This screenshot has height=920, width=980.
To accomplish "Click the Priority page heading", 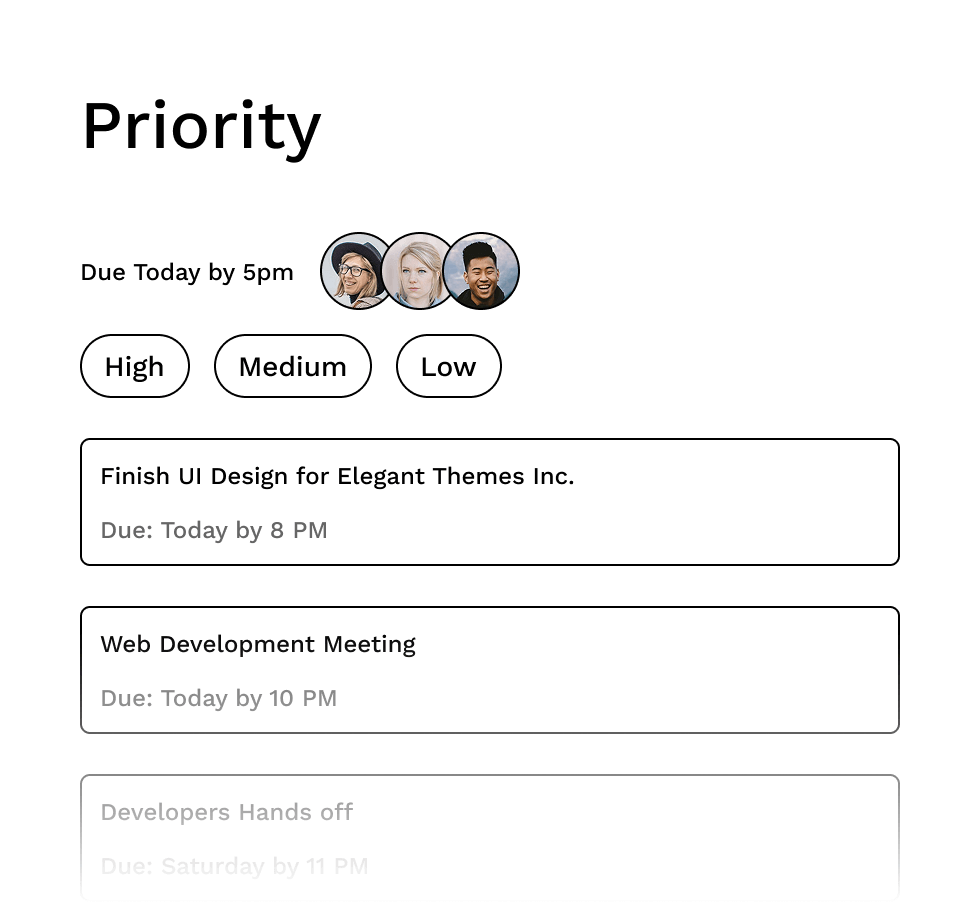I will [x=200, y=125].
